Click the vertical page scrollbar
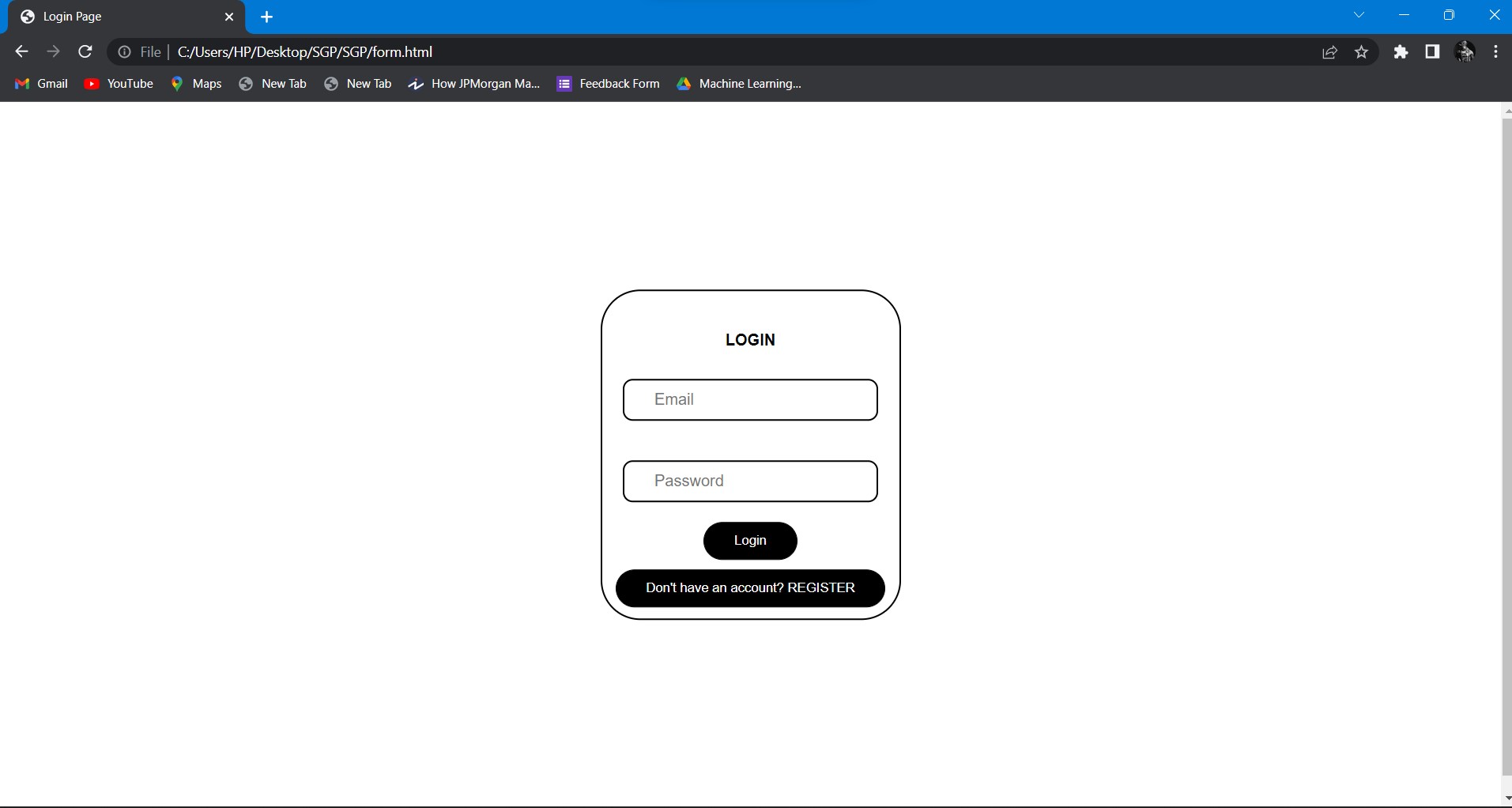 [1506, 447]
